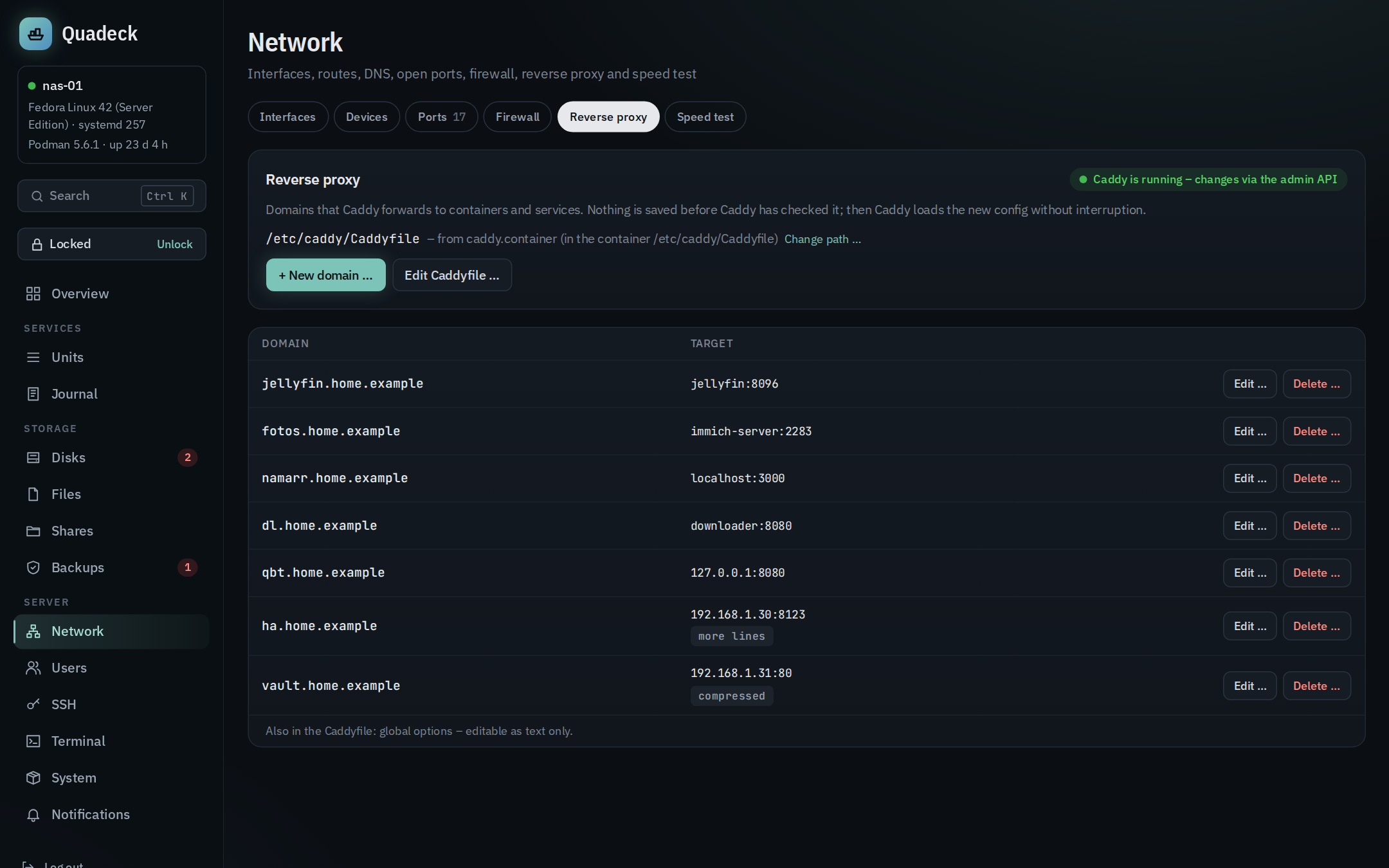Screen dimensions: 1389x868
Task: Click the 'more lines' tag on ha.home.example
Action: click(x=732, y=636)
